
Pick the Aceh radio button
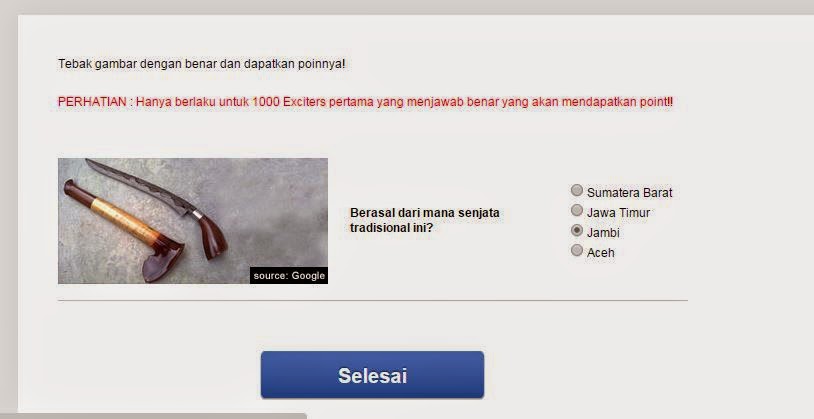click(577, 250)
